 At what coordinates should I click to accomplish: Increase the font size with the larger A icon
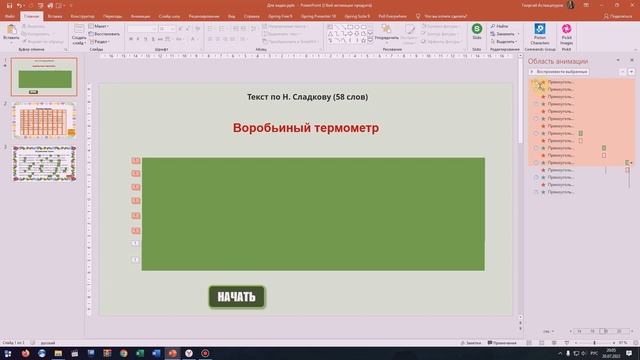point(181,29)
